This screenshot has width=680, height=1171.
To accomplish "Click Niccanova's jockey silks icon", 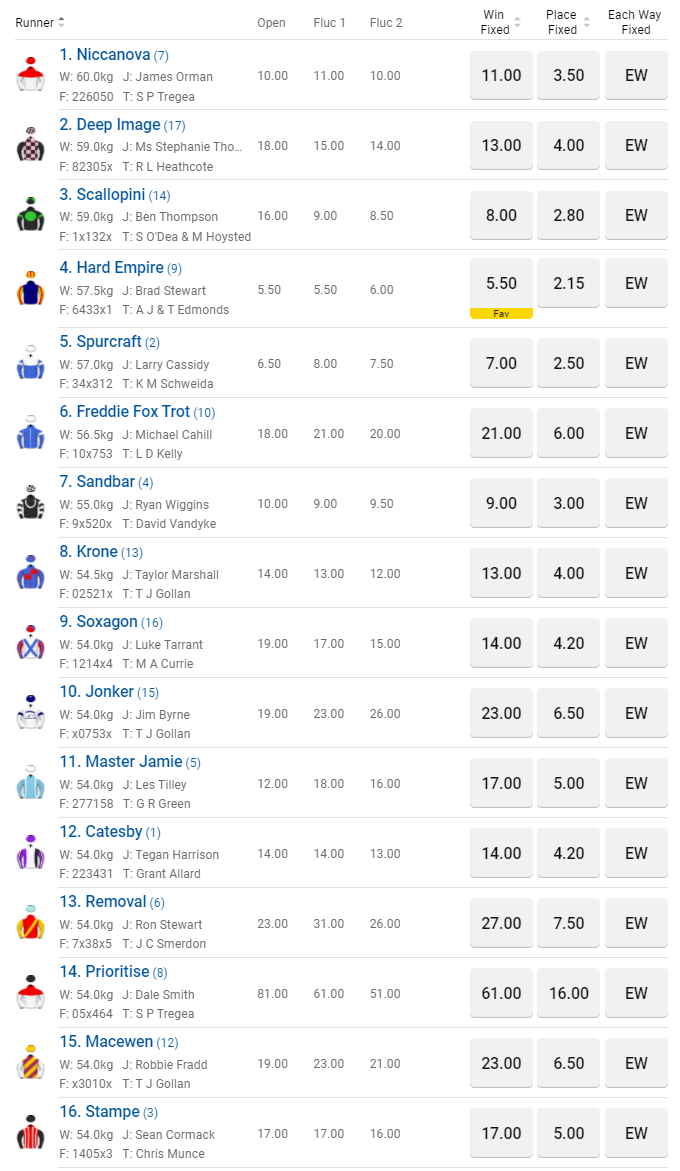I will 31,76.
